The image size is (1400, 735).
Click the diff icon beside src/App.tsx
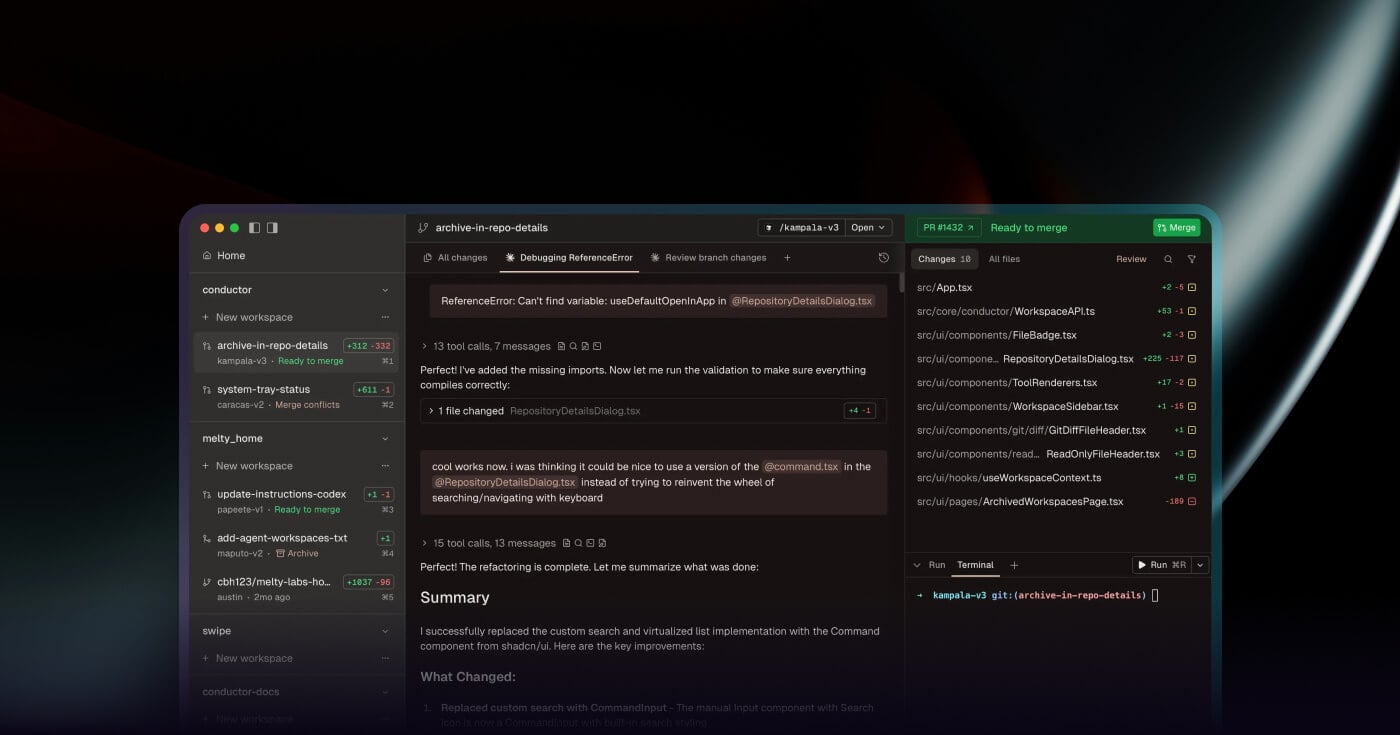[x=1191, y=287]
